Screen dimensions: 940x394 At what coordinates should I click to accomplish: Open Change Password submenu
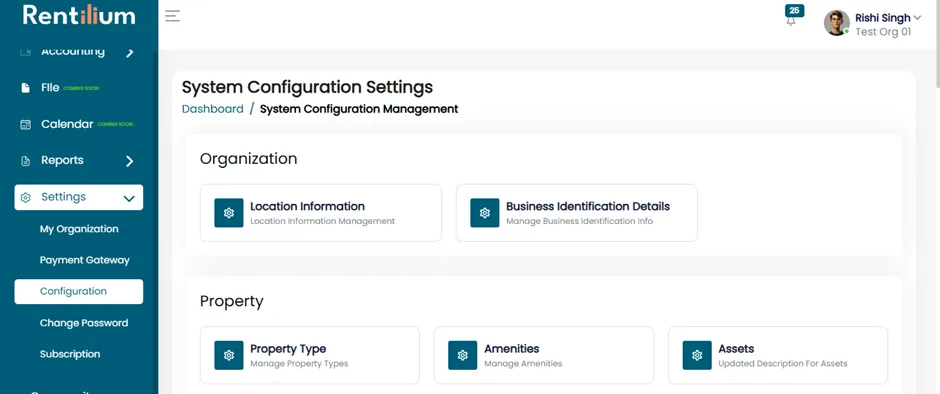(84, 323)
